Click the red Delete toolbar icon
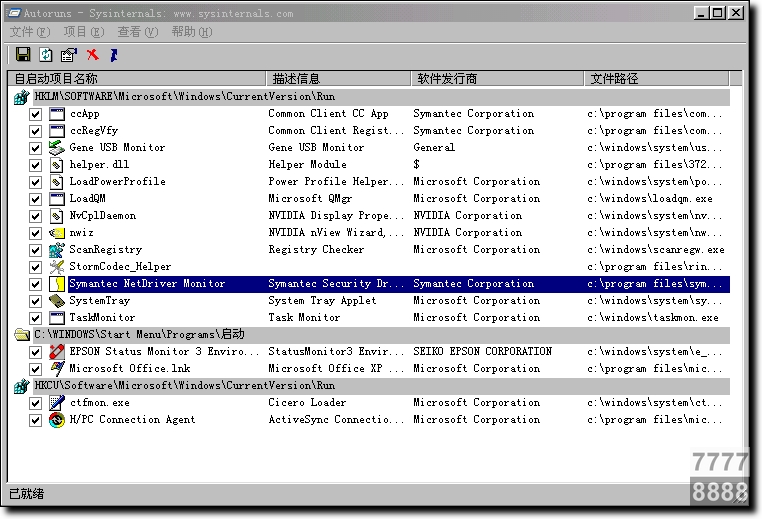Image resolution: width=762 pixels, height=519 pixels. click(92, 54)
